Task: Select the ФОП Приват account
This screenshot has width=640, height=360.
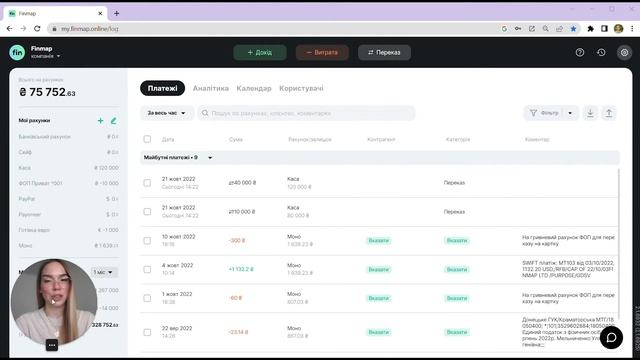Action: point(69,183)
